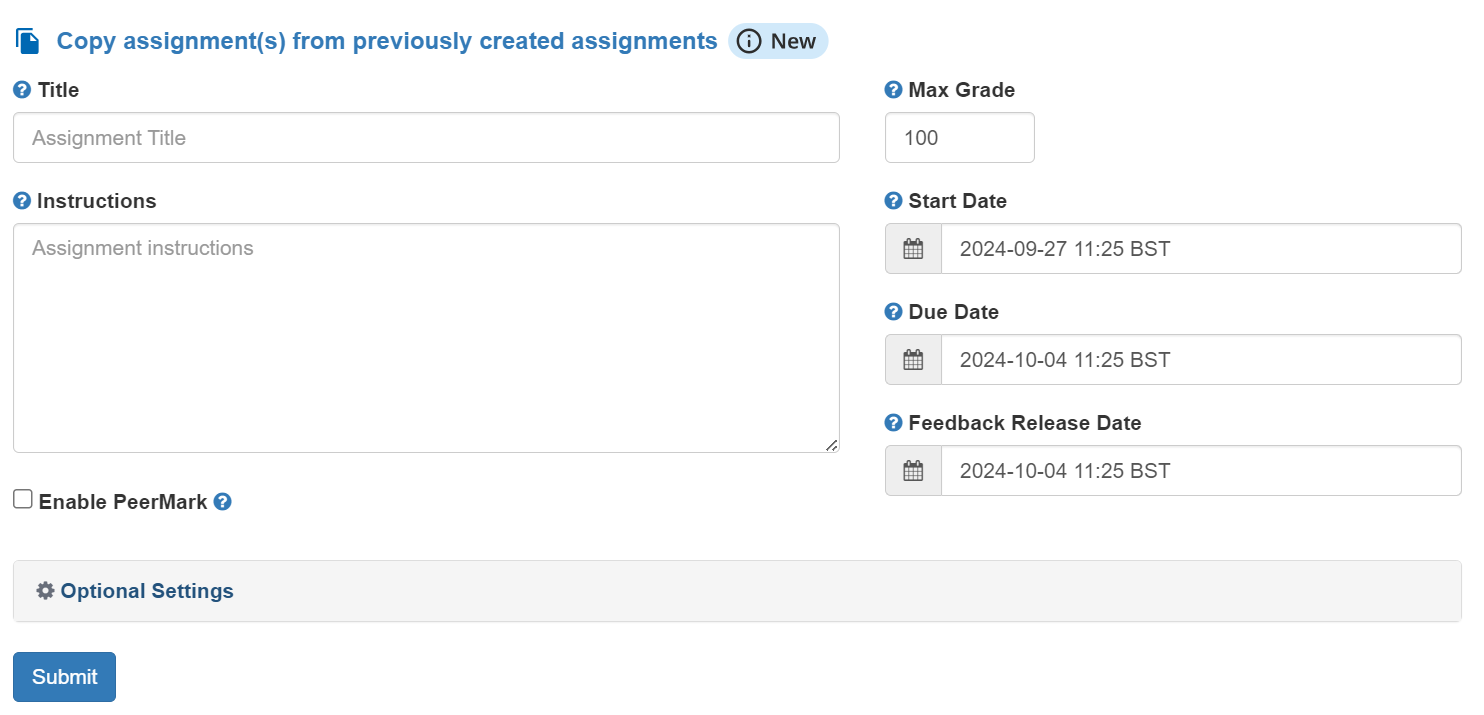Image resolution: width=1484 pixels, height=715 pixels.
Task: Open the Start Date calendar picker
Action: [912, 248]
